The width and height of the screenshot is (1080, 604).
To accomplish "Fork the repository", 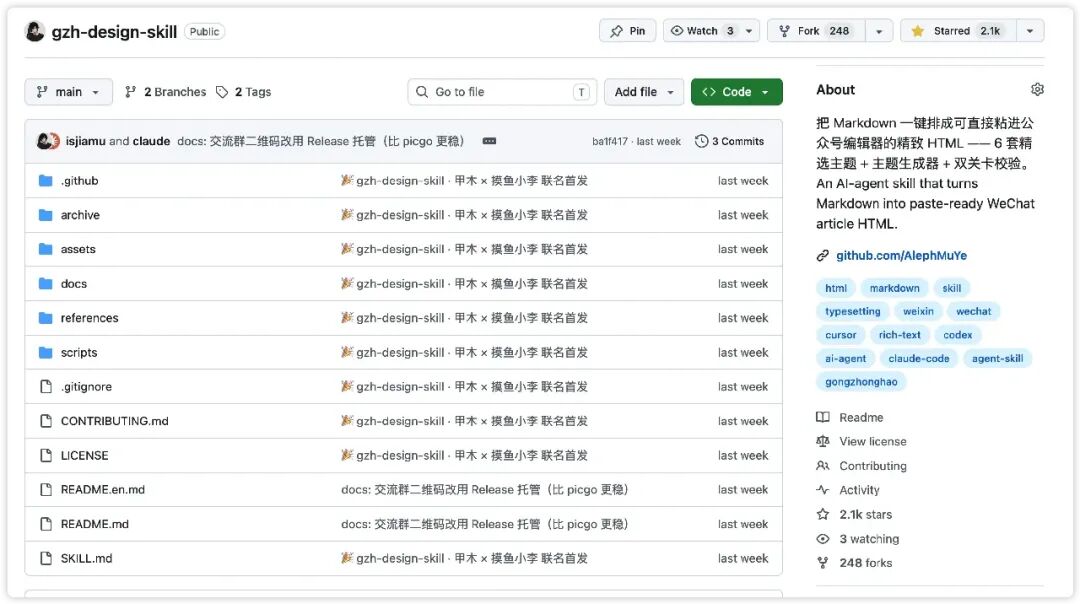I will coord(816,31).
